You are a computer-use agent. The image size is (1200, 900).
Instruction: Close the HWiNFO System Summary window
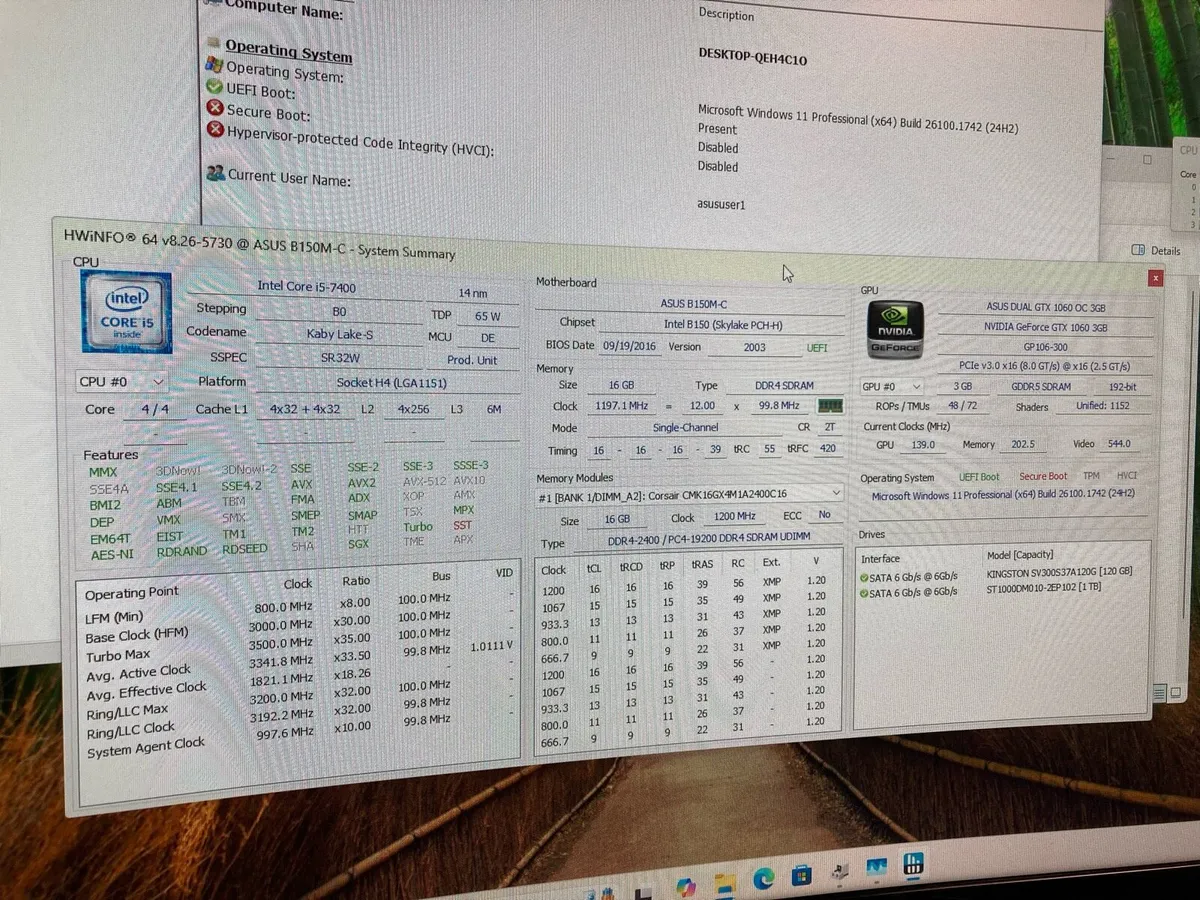click(x=1156, y=278)
